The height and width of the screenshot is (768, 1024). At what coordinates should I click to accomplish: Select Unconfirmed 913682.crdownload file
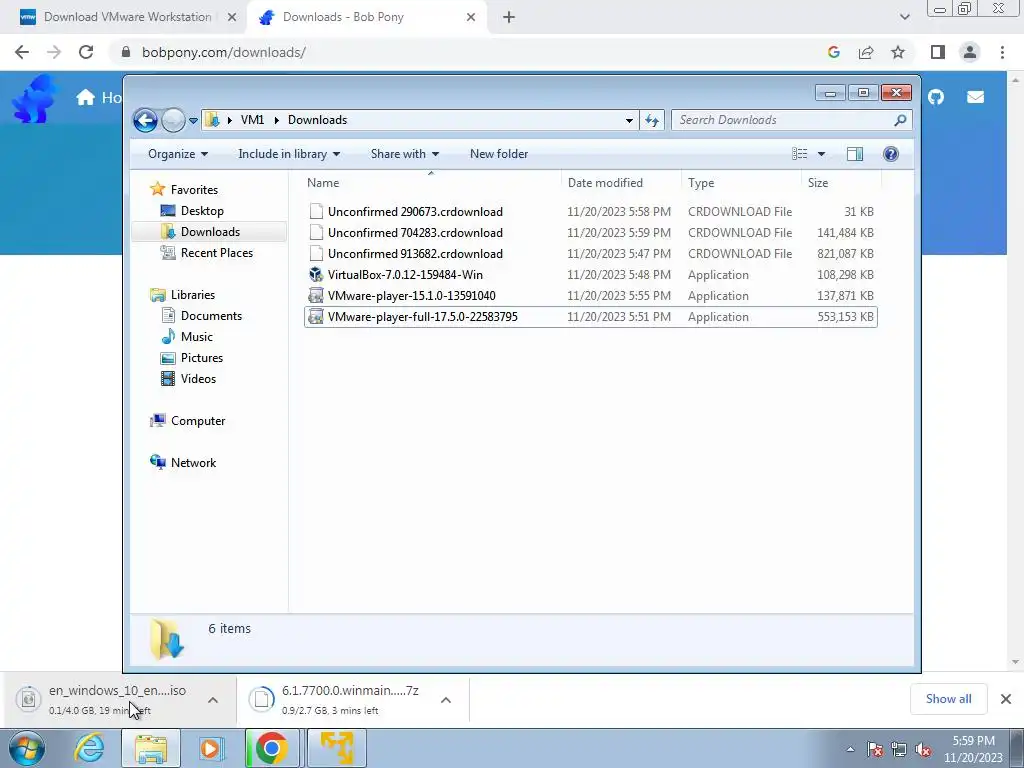point(590,253)
